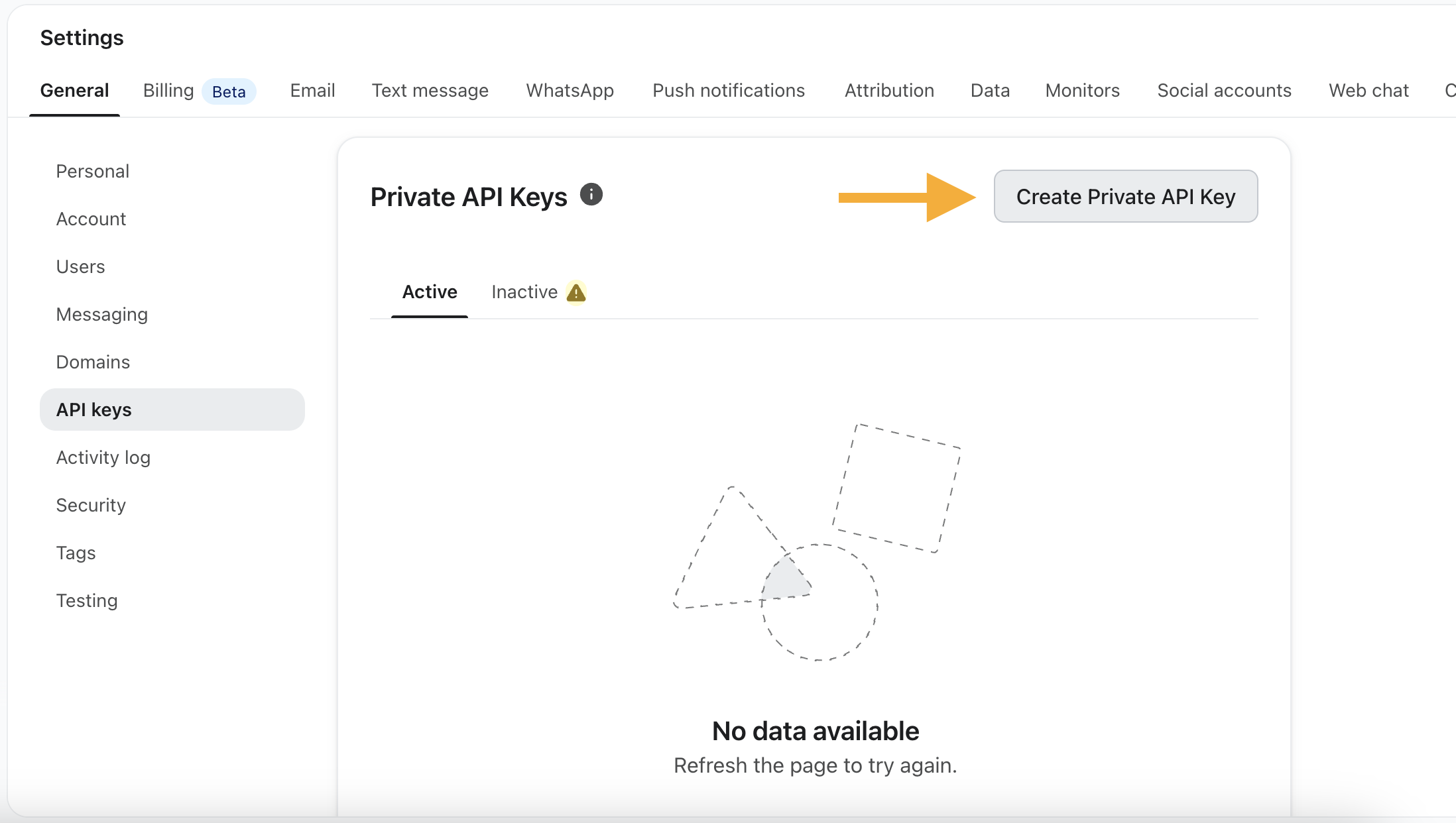Screen dimensions: 1456x823
Task: Open the Web chat tab
Action: click(x=1368, y=90)
